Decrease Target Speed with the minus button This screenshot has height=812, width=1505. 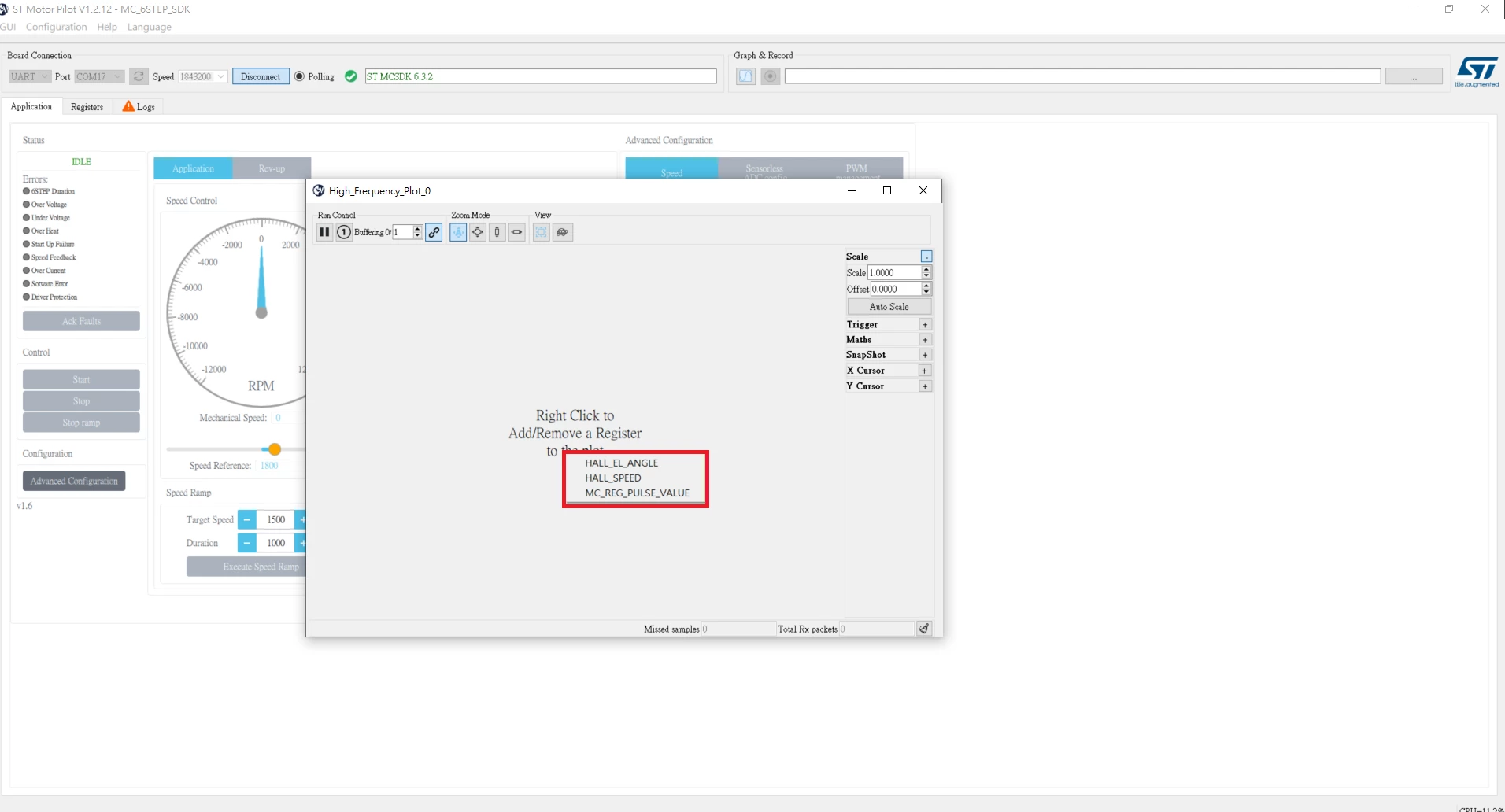coord(247,519)
